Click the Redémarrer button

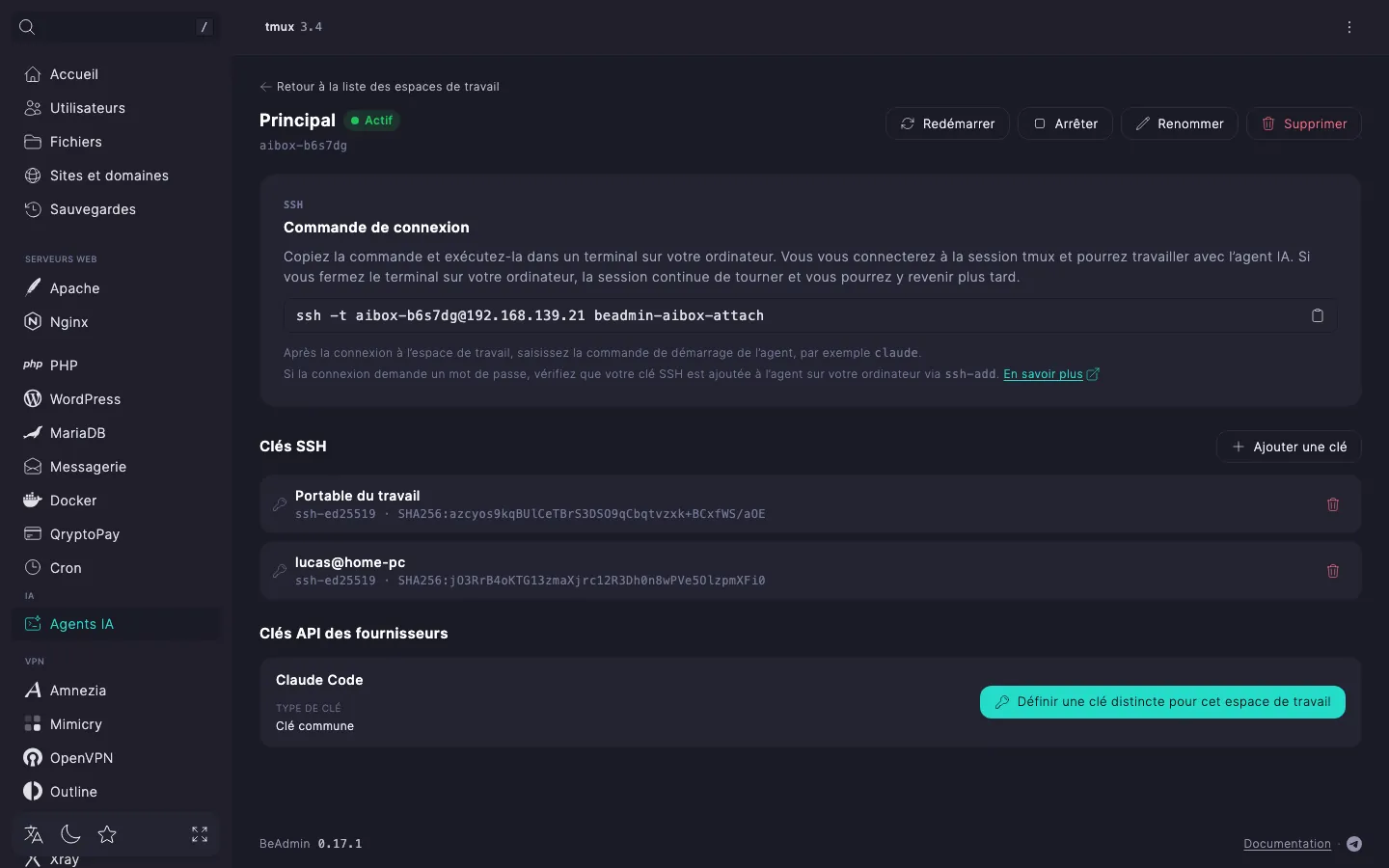point(947,123)
